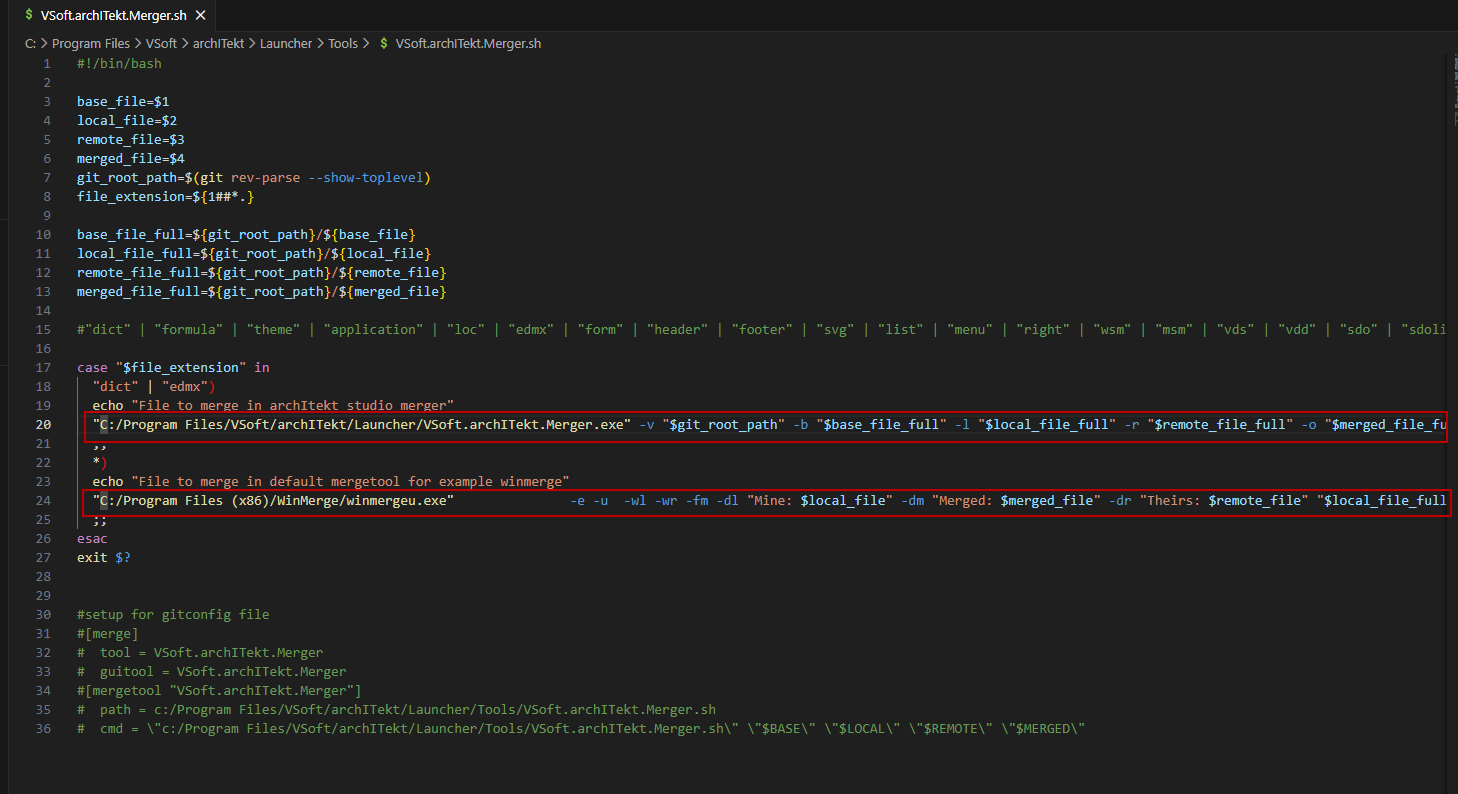Viewport: 1458px width, 794px height.
Task: Click line number 20 in the gutter
Action: coord(44,424)
